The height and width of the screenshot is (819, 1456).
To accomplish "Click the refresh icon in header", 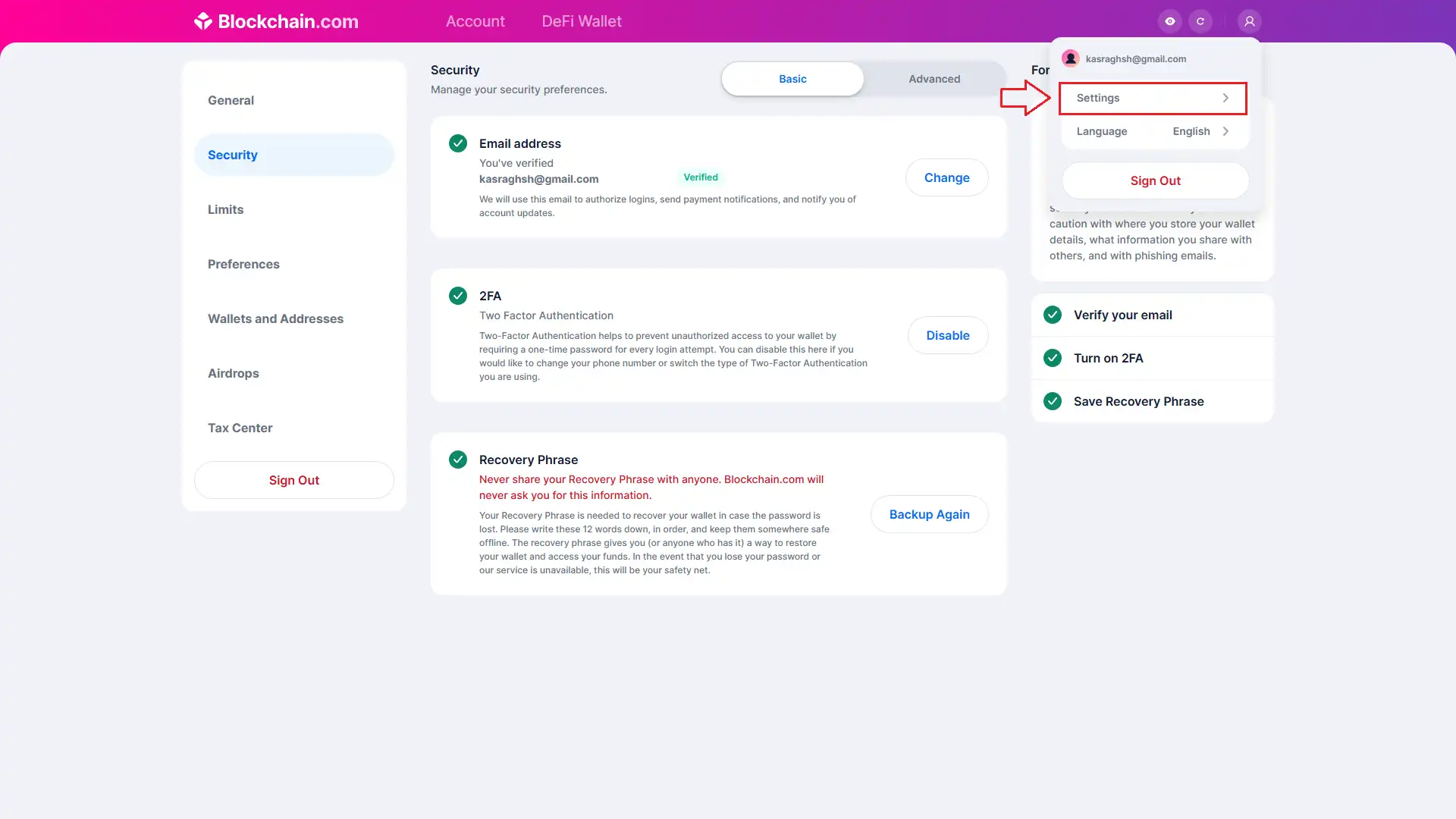I will point(1200,21).
